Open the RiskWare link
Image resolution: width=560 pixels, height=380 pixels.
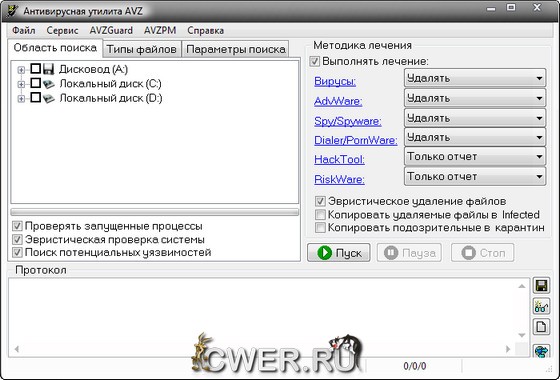coord(339,179)
